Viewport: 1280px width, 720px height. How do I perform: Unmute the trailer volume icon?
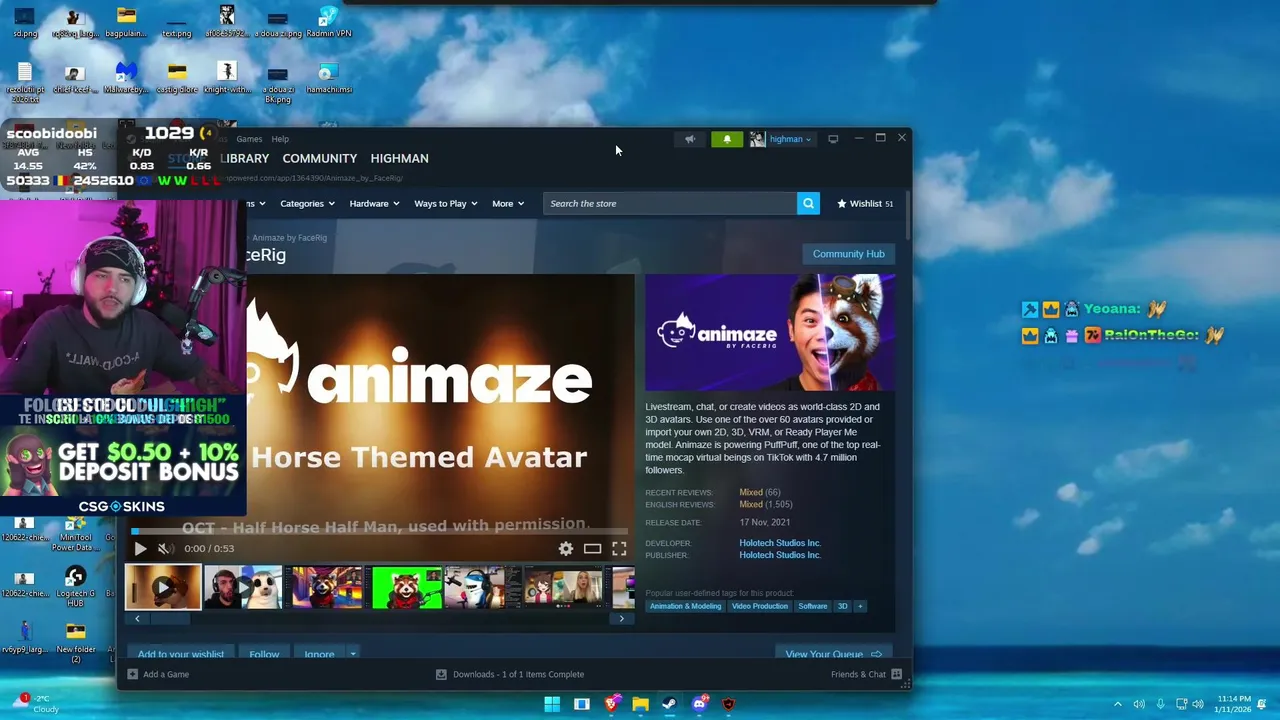click(x=165, y=548)
